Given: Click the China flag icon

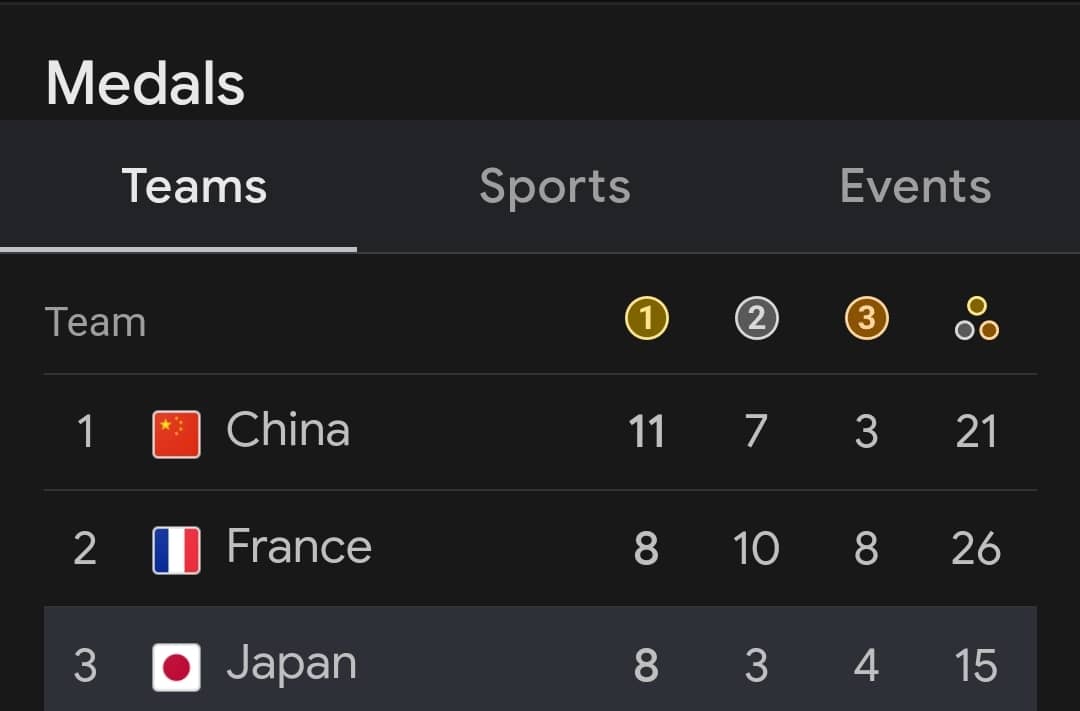Looking at the screenshot, I should pyautogui.click(x=176, y=434).
